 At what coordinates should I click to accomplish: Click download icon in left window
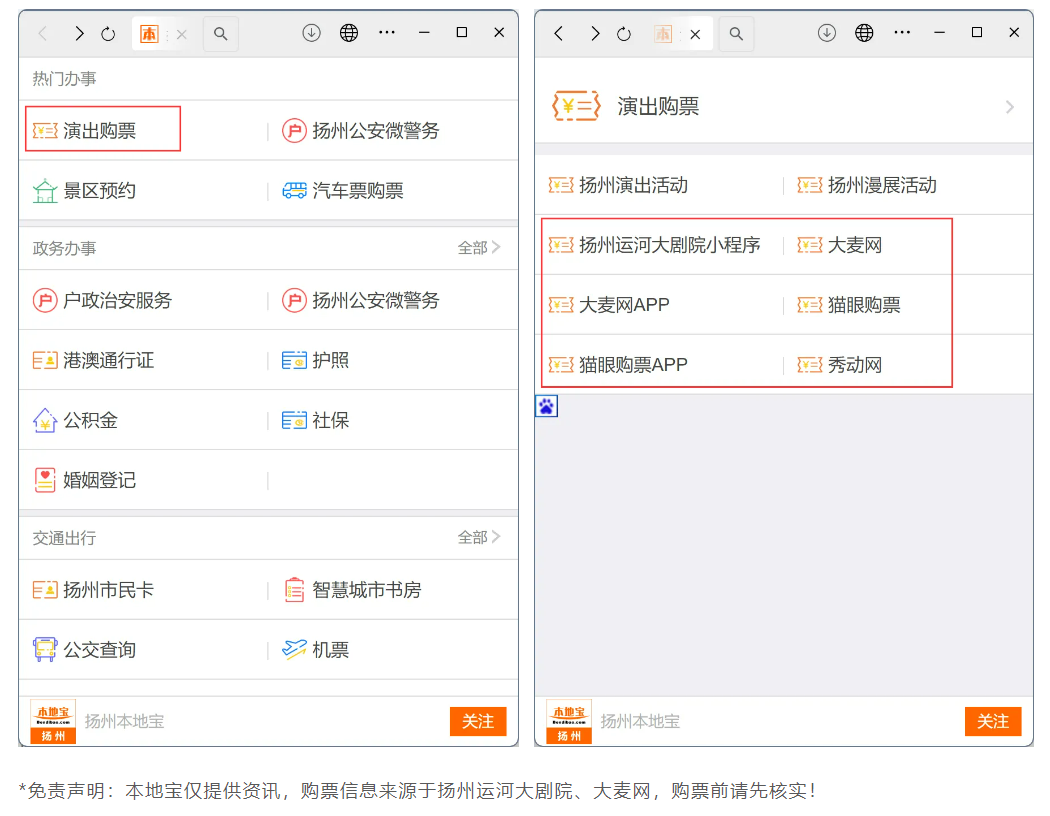(x=311, y=32)
